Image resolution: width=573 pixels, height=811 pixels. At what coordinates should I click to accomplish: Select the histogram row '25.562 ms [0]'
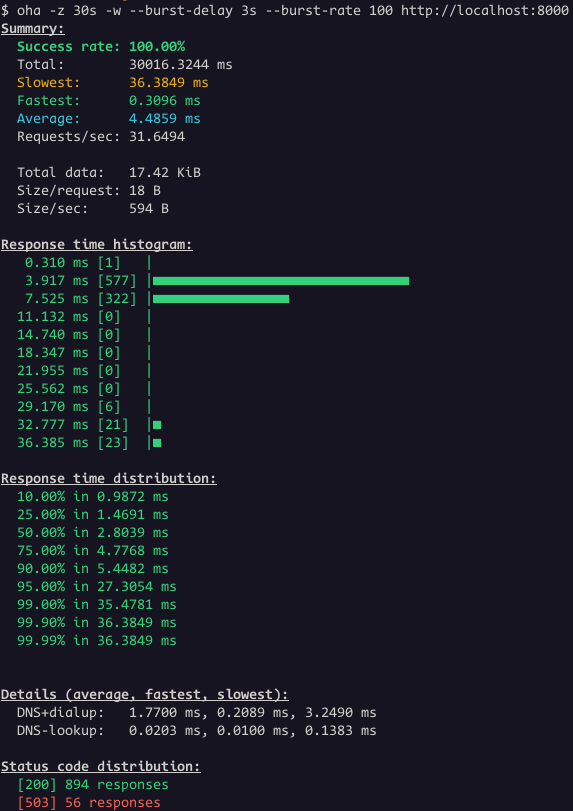(84, 389)
